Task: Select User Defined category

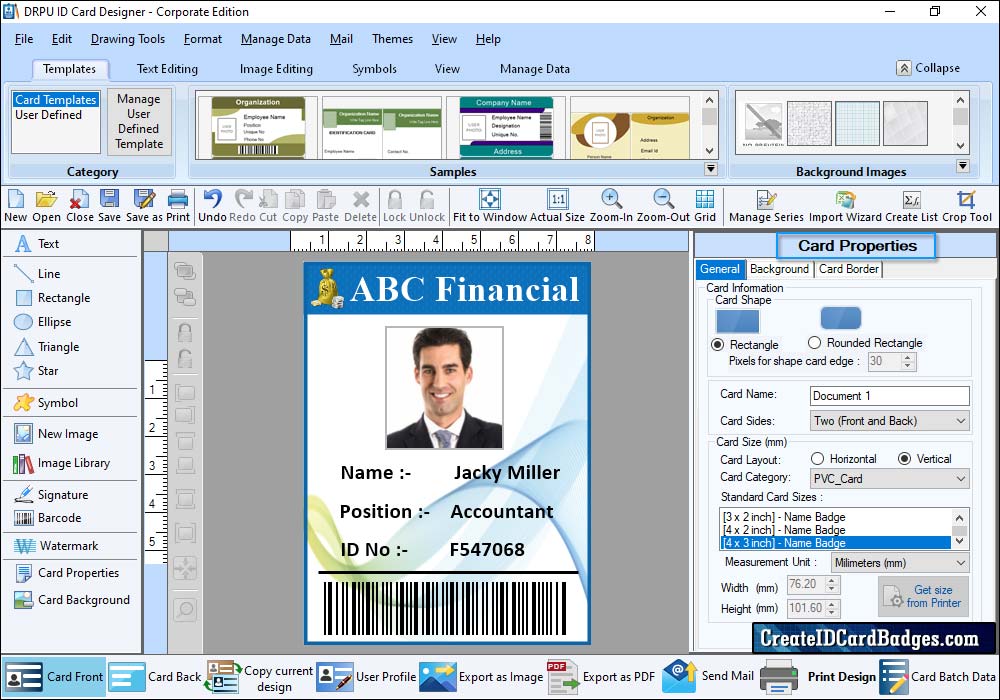Action: (x=48, y=115)
